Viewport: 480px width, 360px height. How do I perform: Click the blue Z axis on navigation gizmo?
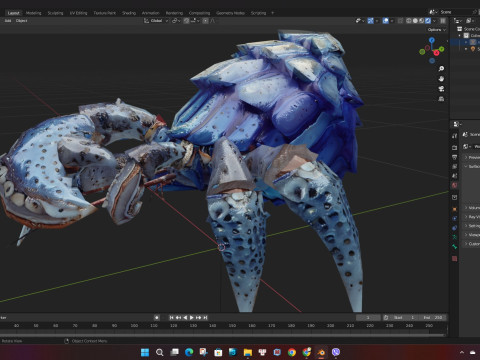(432, 40)
